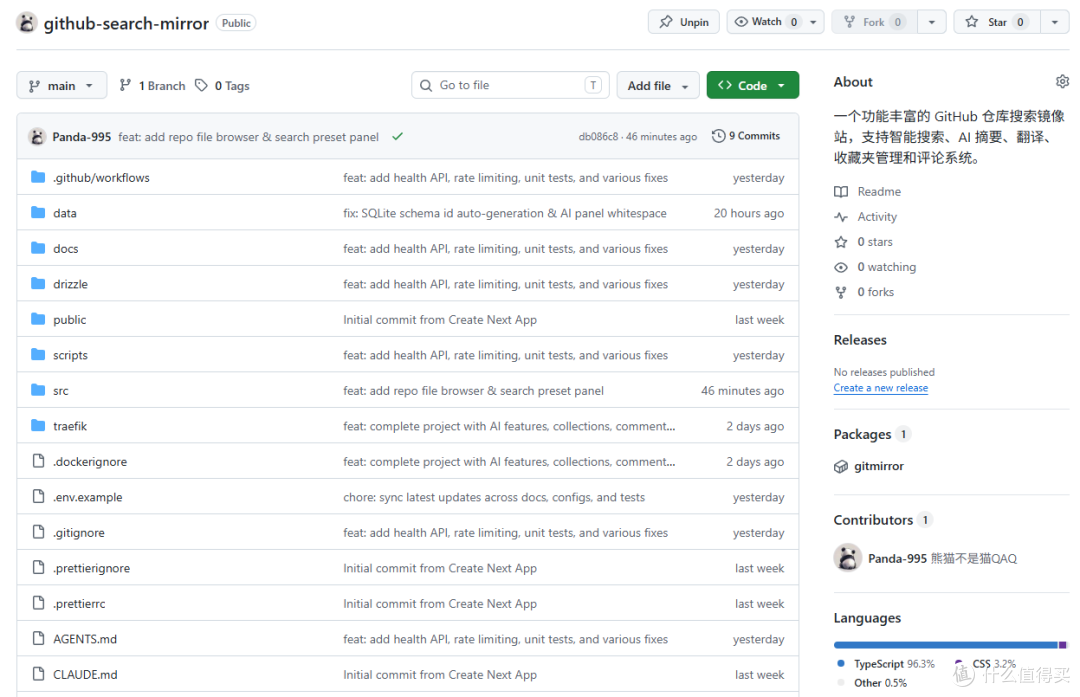Screen dimensions: 1080x697
Task: Open the Releases section heading
Action: tap(860, 340)
